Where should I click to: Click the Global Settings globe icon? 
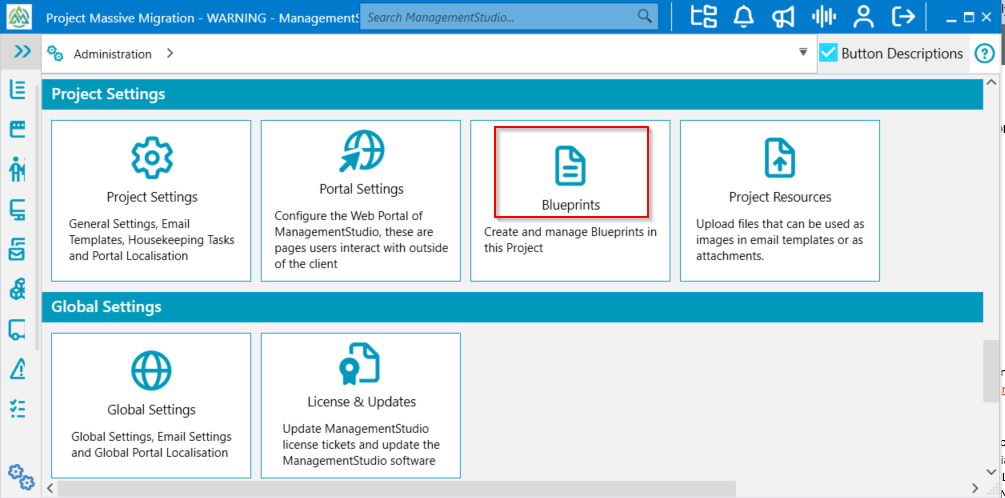pyautogui.click(x=151, y=370)
